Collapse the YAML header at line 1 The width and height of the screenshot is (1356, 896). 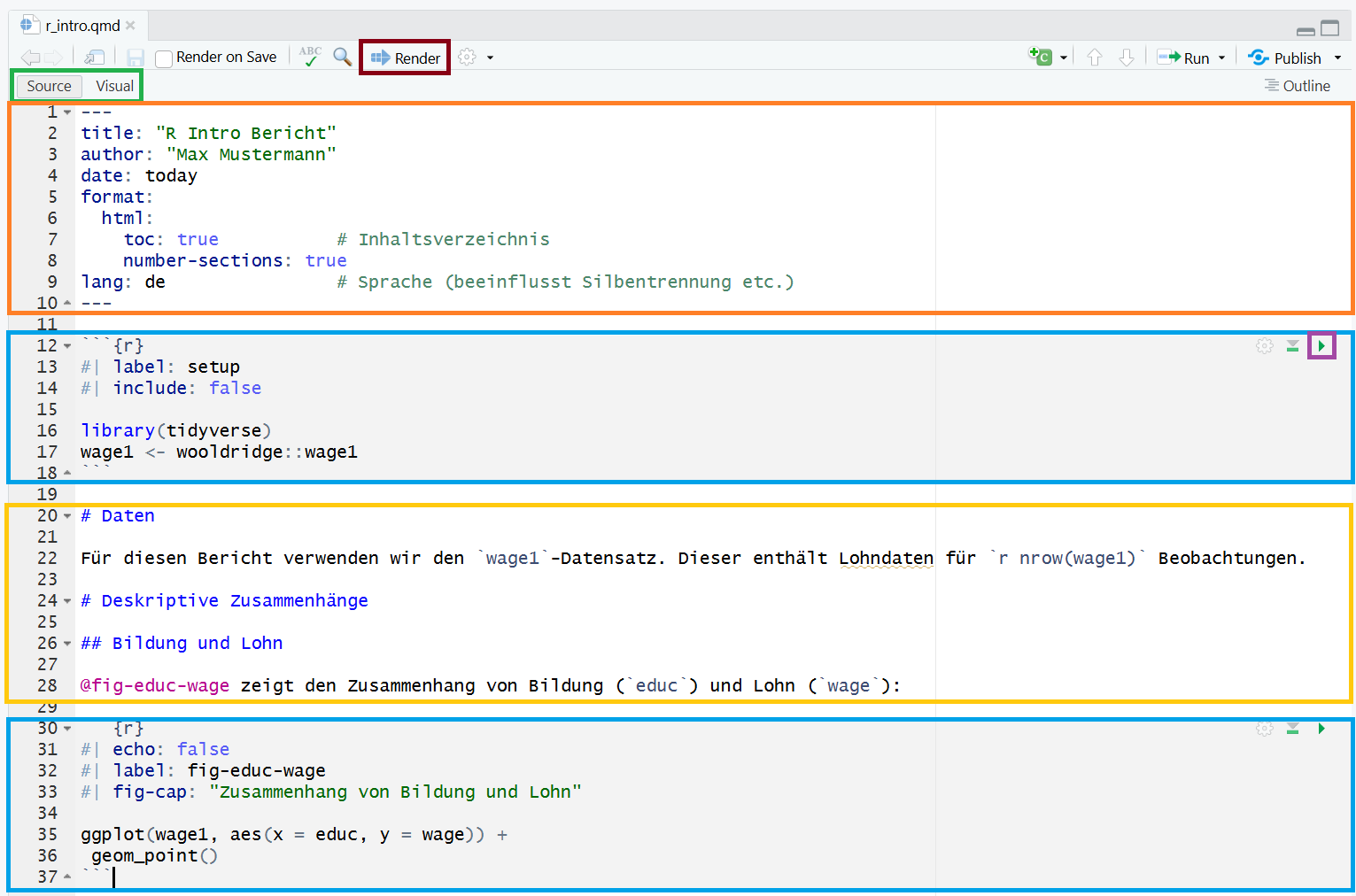[67, 112]
